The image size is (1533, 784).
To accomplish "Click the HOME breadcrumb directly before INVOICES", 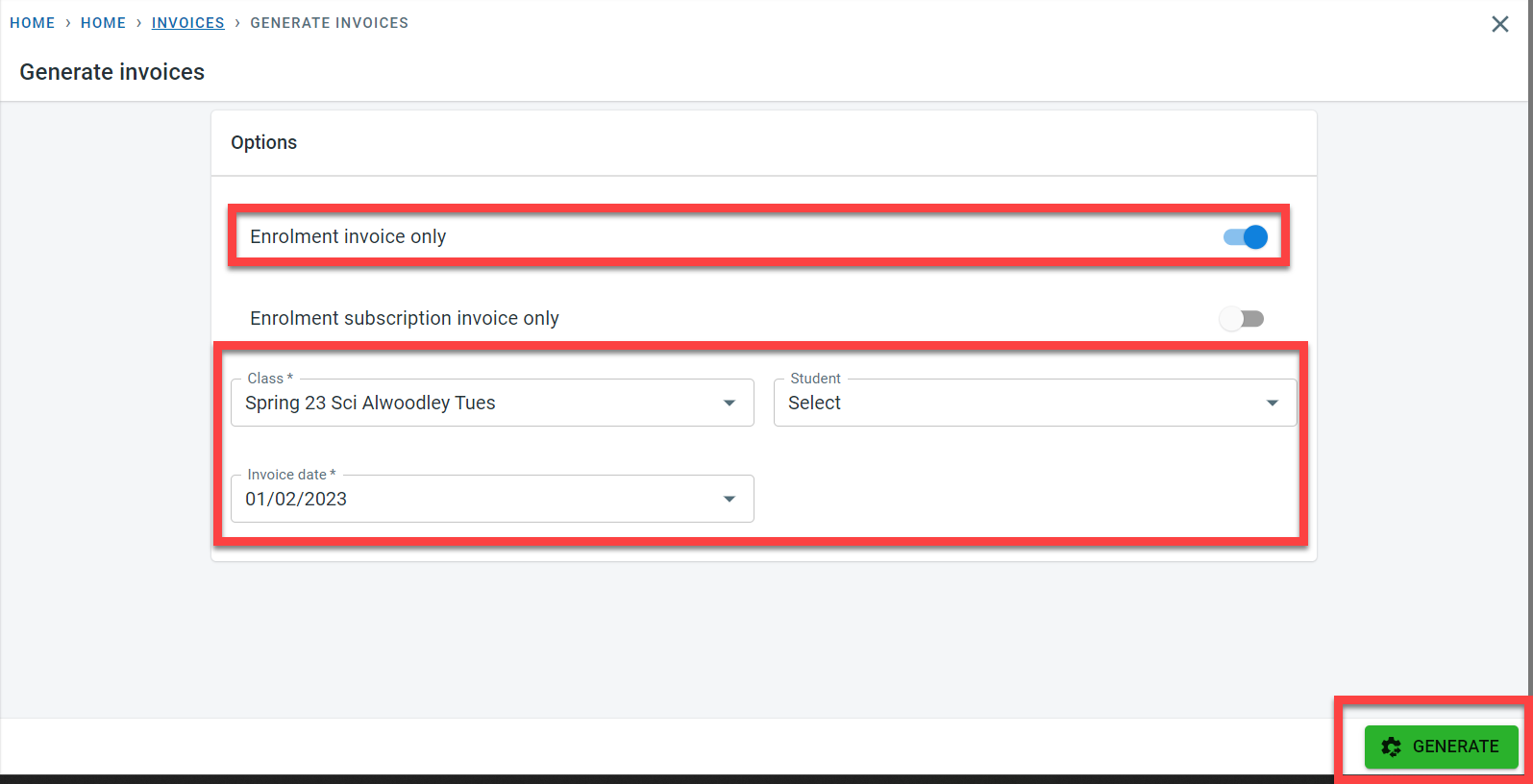I will pos(103,23).
